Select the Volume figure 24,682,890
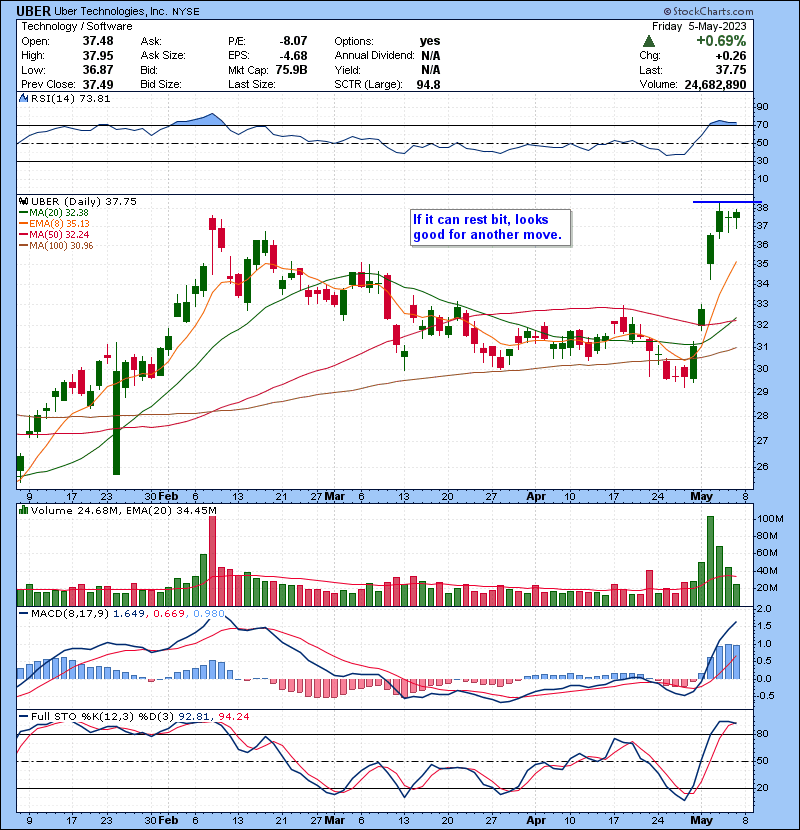Screen dimensions: 800x830 pos(715,84)
